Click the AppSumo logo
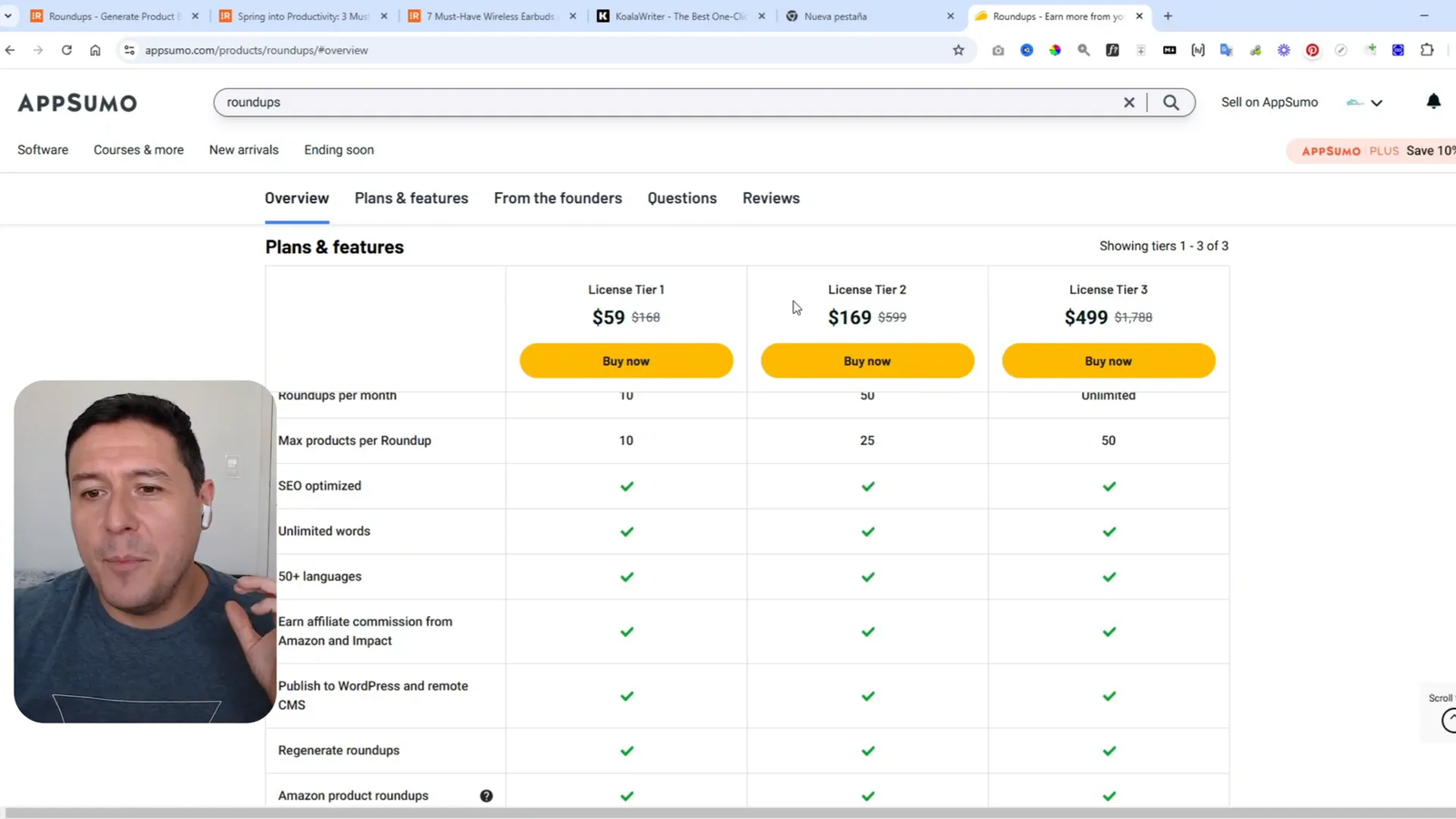 [77, 103]
